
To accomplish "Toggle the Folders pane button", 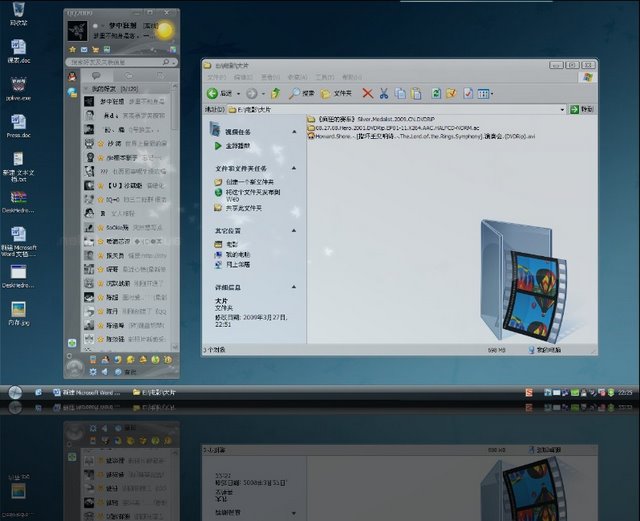I will click(336, 94).
